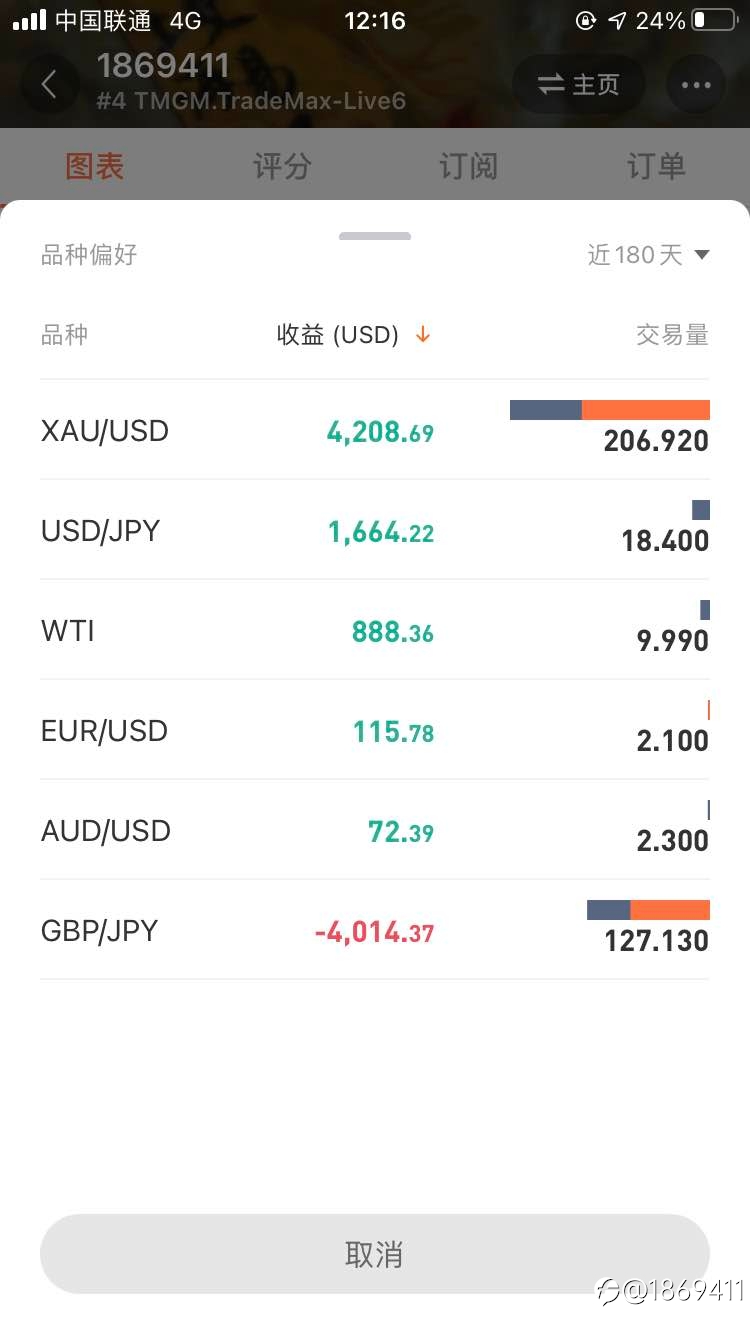Open the 订阅 tab
Screen dimensions: 750x1334
click(468, 166)
